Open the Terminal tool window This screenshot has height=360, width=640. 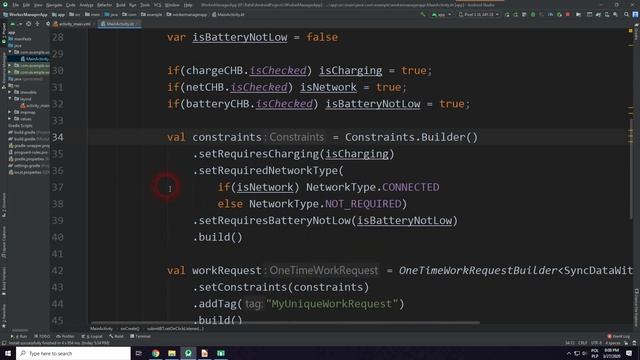(x=140, y=336)
